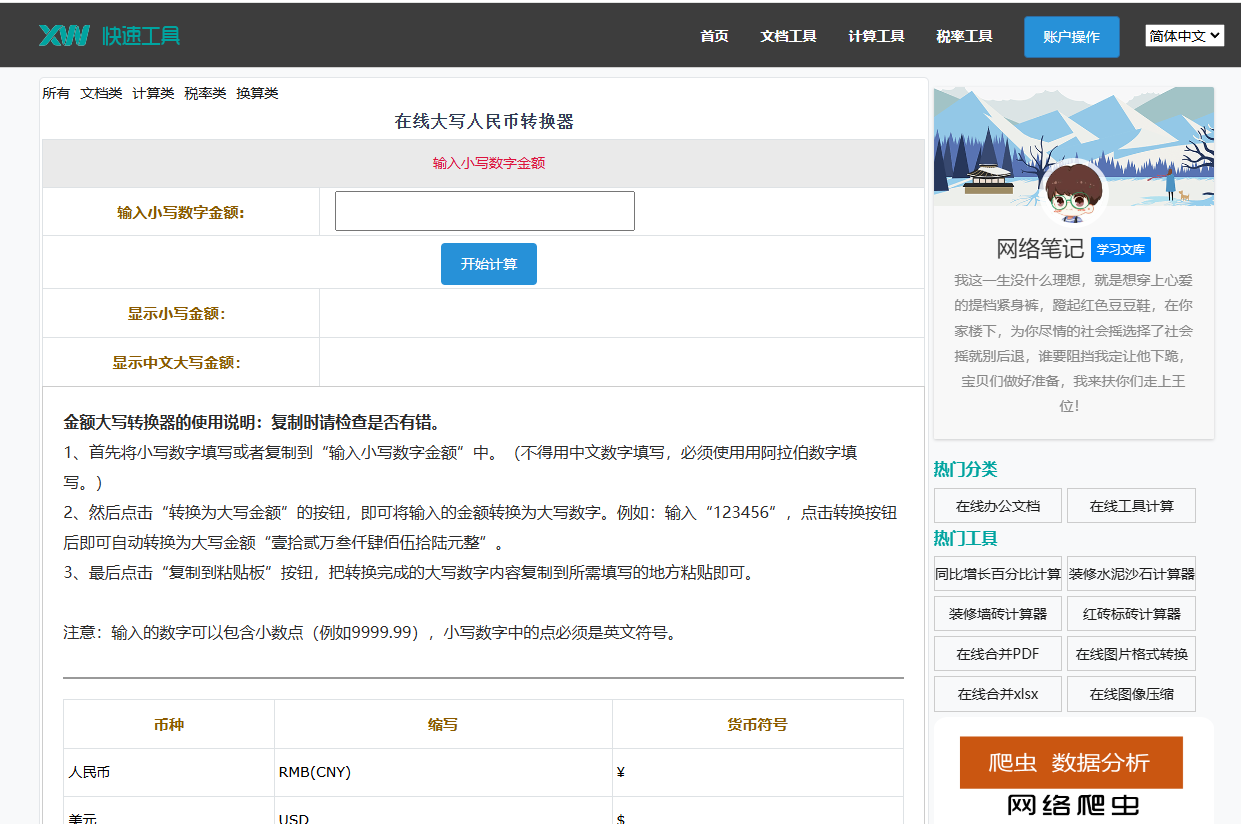Open the 简体中文 language dropdown

[1184, 36]
